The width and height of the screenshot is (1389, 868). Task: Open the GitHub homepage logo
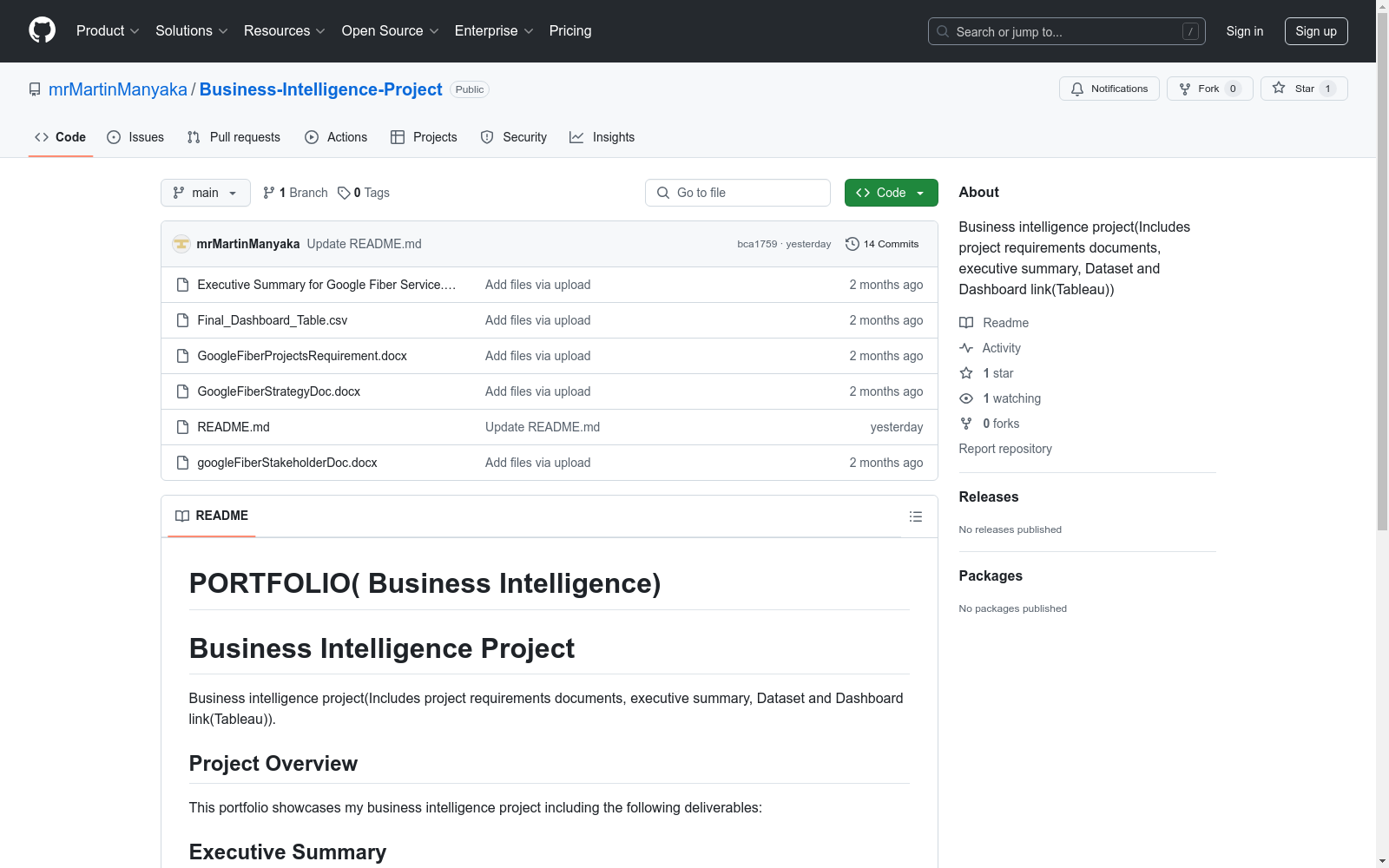(42, 30)
